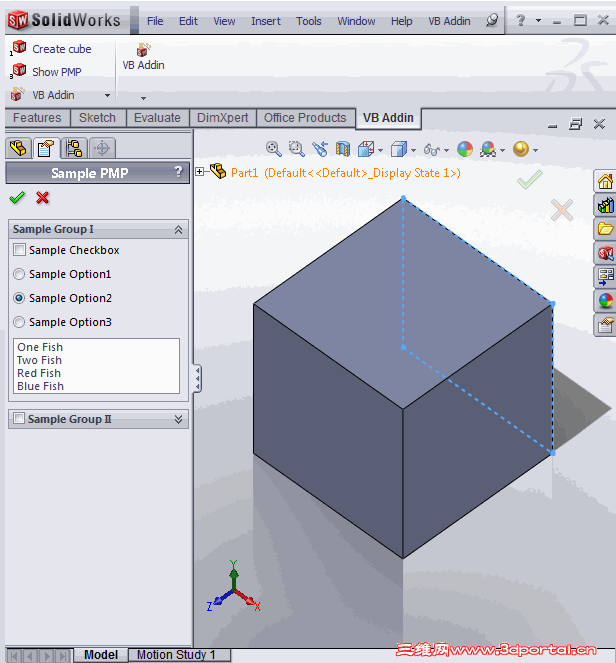The height and width of the screenshot is (663, 616).
Task: Select Sample Option3 radio button
Action: tap(19, 322)
